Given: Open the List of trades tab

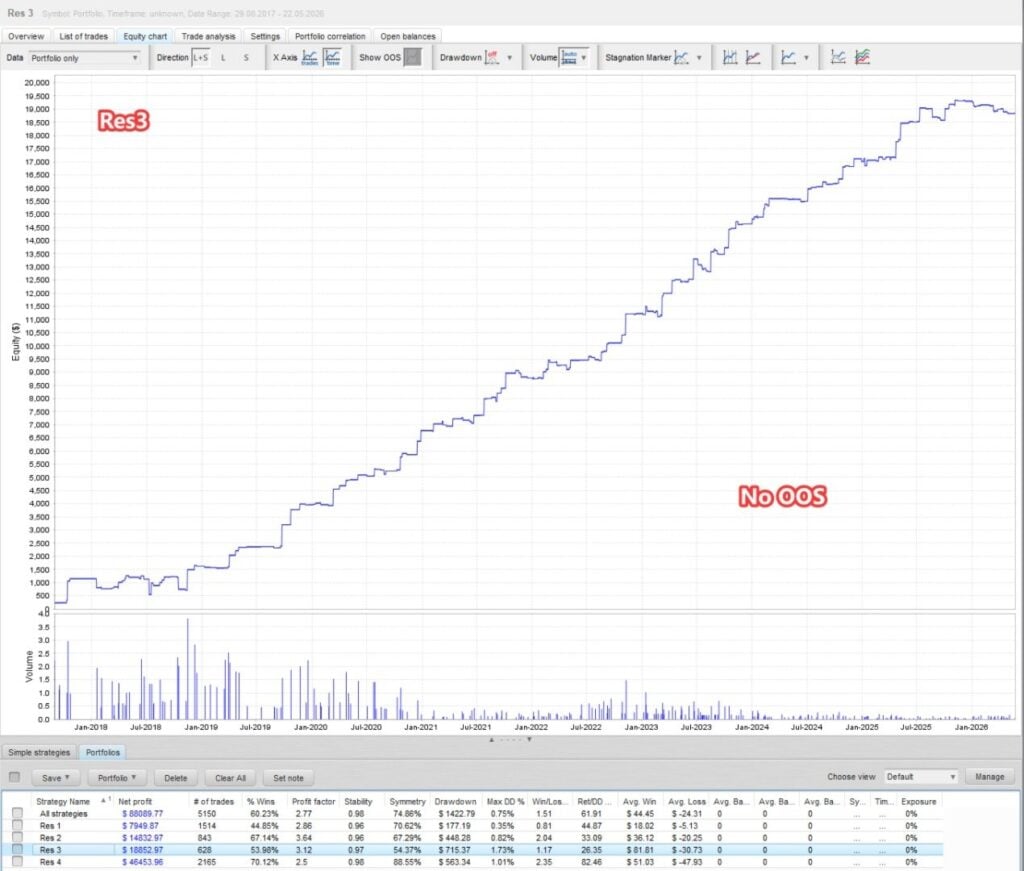Looking at the screenshot, I should point(84,37).
